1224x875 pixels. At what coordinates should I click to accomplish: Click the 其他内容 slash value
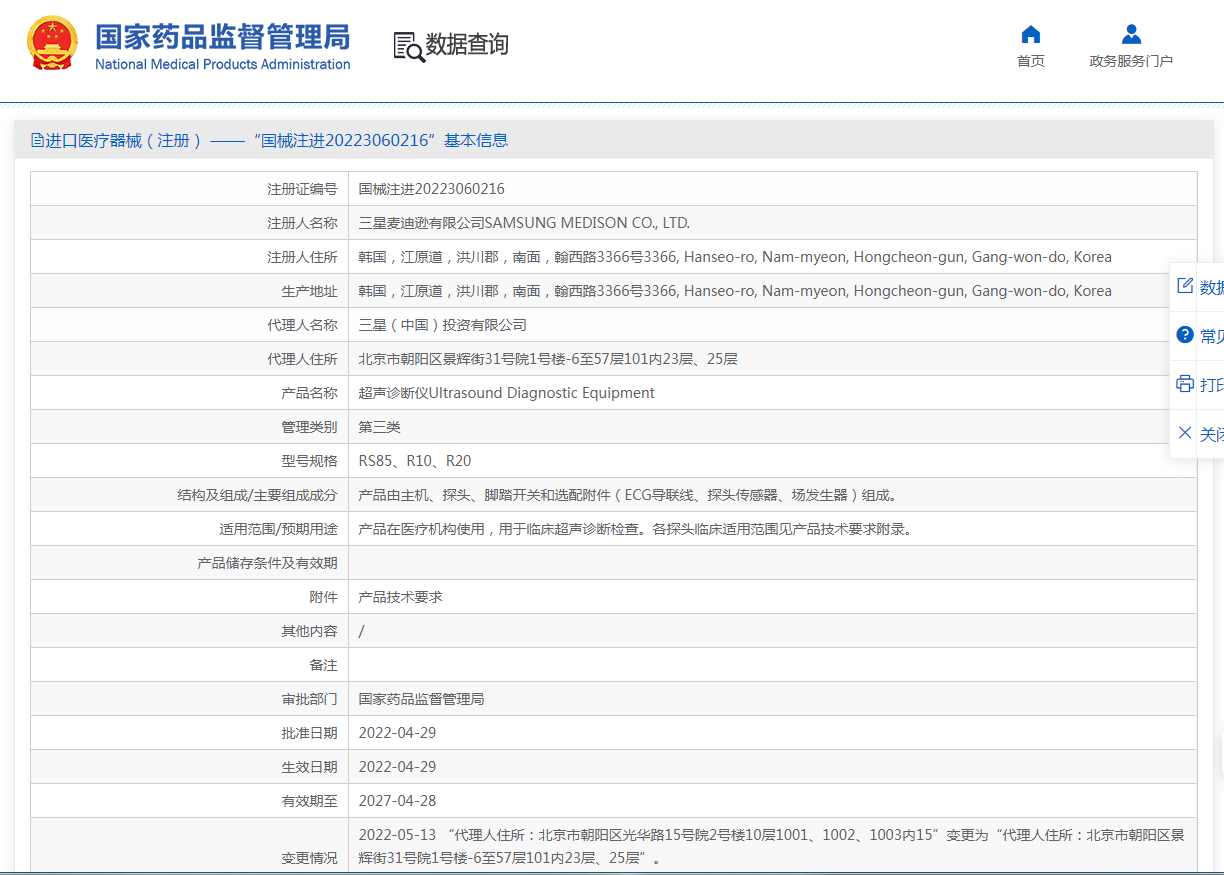pos(362,631)
